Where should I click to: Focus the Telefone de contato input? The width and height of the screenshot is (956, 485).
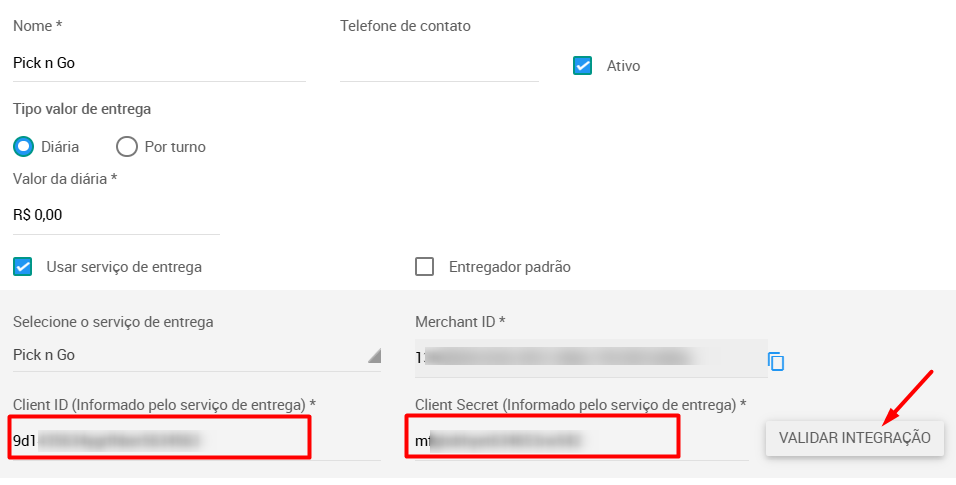(439, 63)
